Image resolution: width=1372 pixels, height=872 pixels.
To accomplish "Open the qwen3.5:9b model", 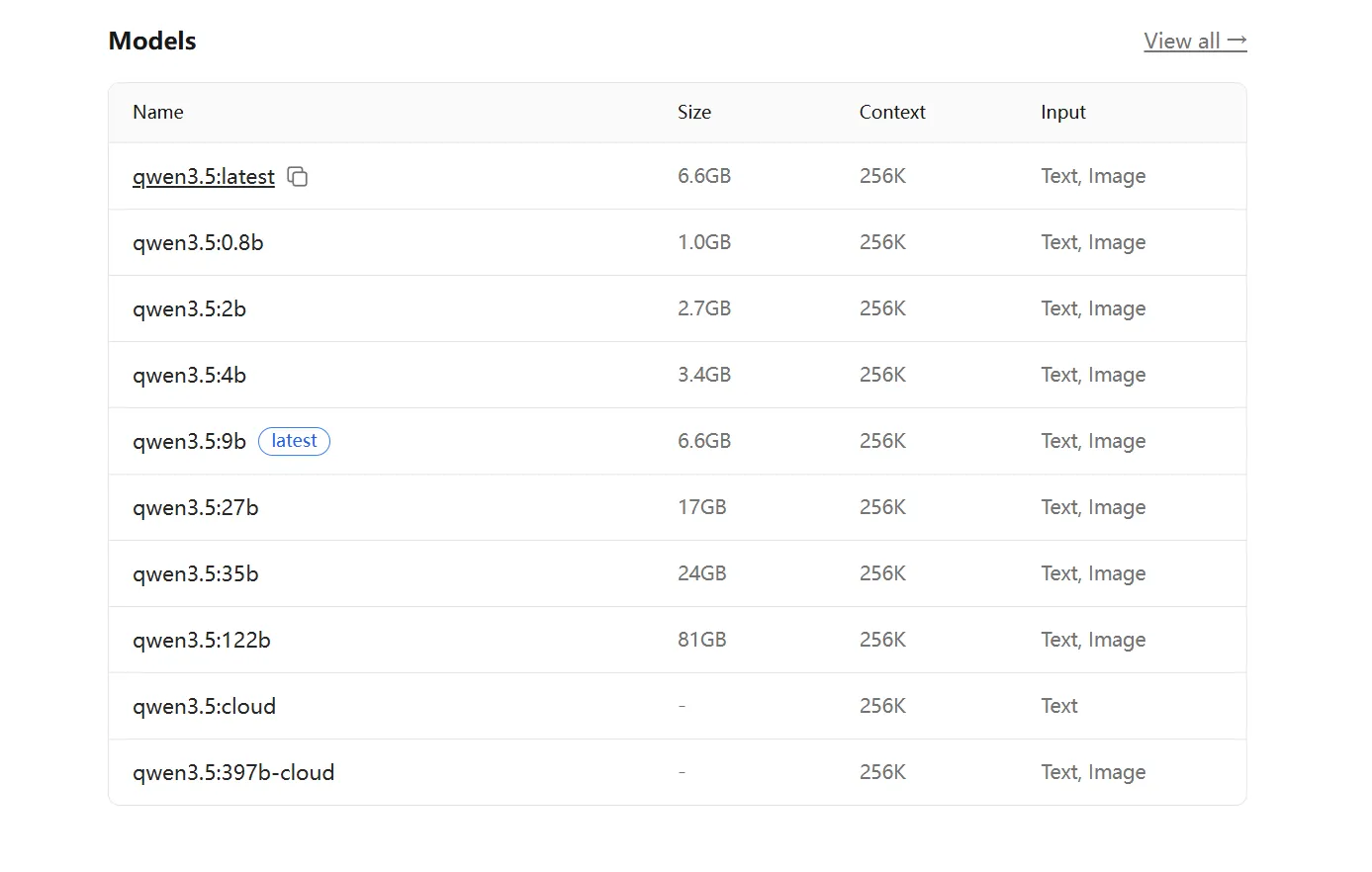I will point(189,442).
